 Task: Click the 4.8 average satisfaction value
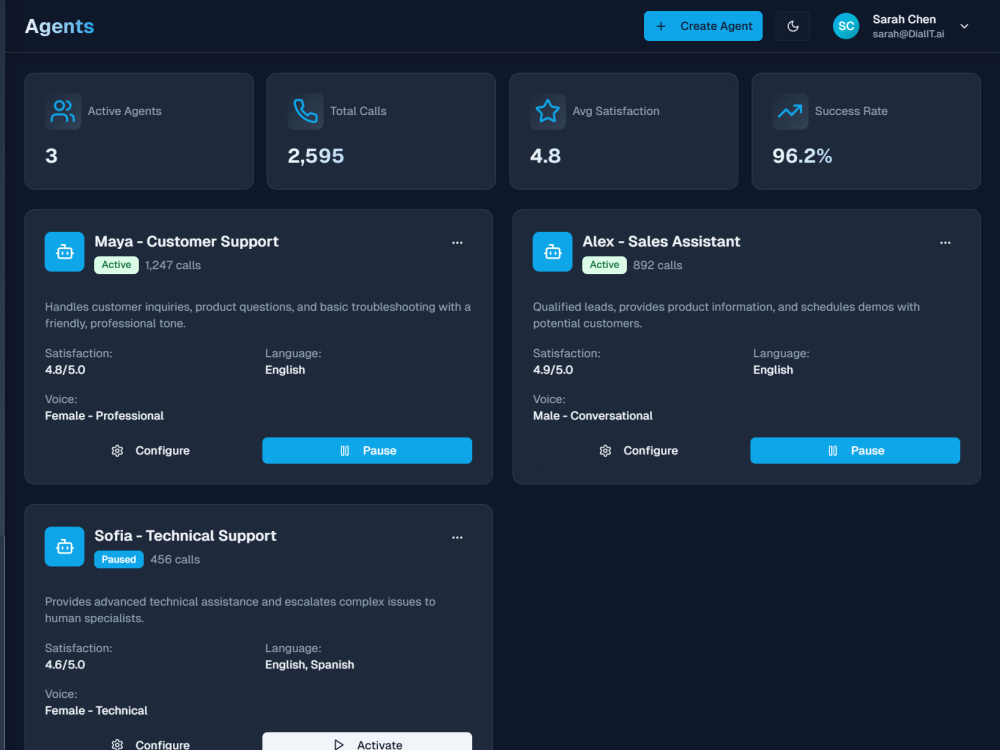tap(545, 156)
